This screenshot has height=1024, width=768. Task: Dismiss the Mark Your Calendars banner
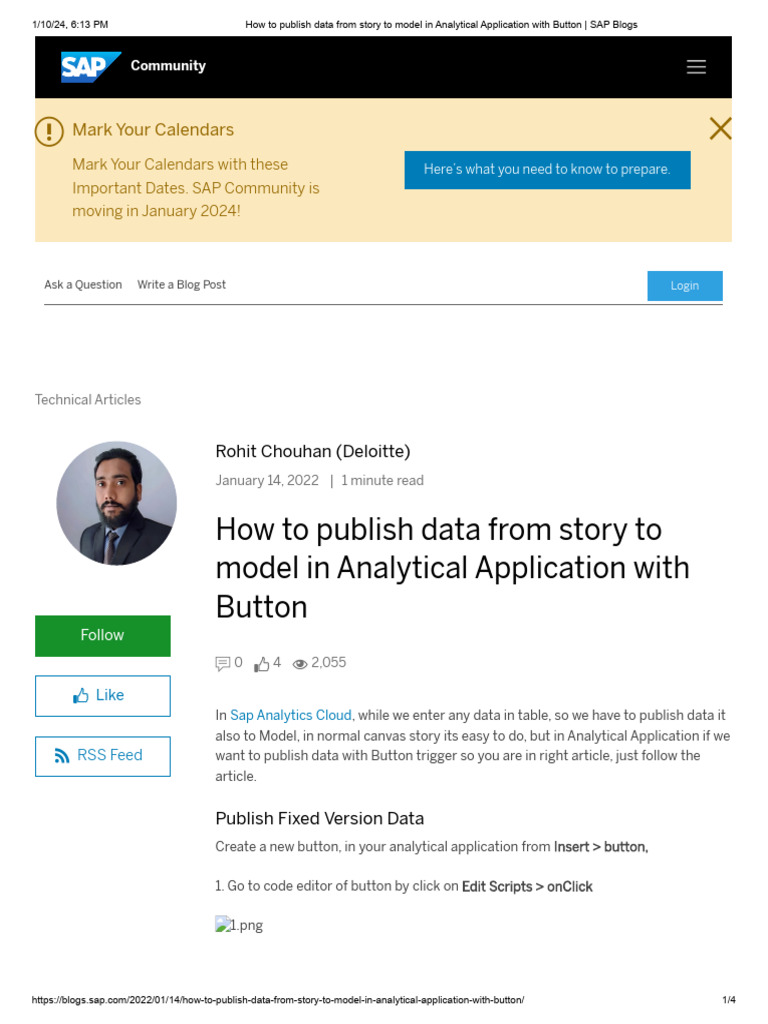coord(720,128)
